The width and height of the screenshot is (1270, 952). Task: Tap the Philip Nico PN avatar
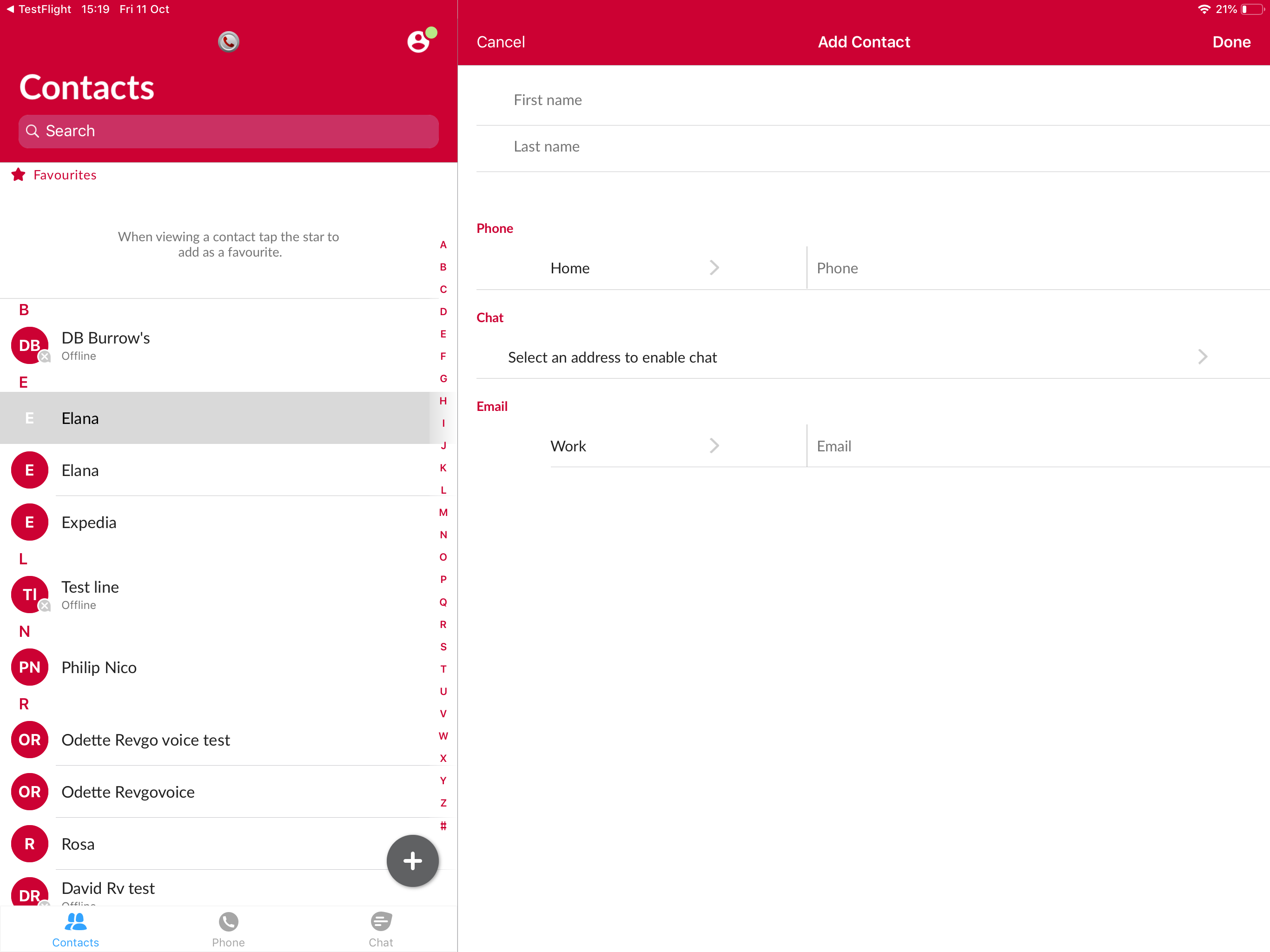(x=30, y=667)
